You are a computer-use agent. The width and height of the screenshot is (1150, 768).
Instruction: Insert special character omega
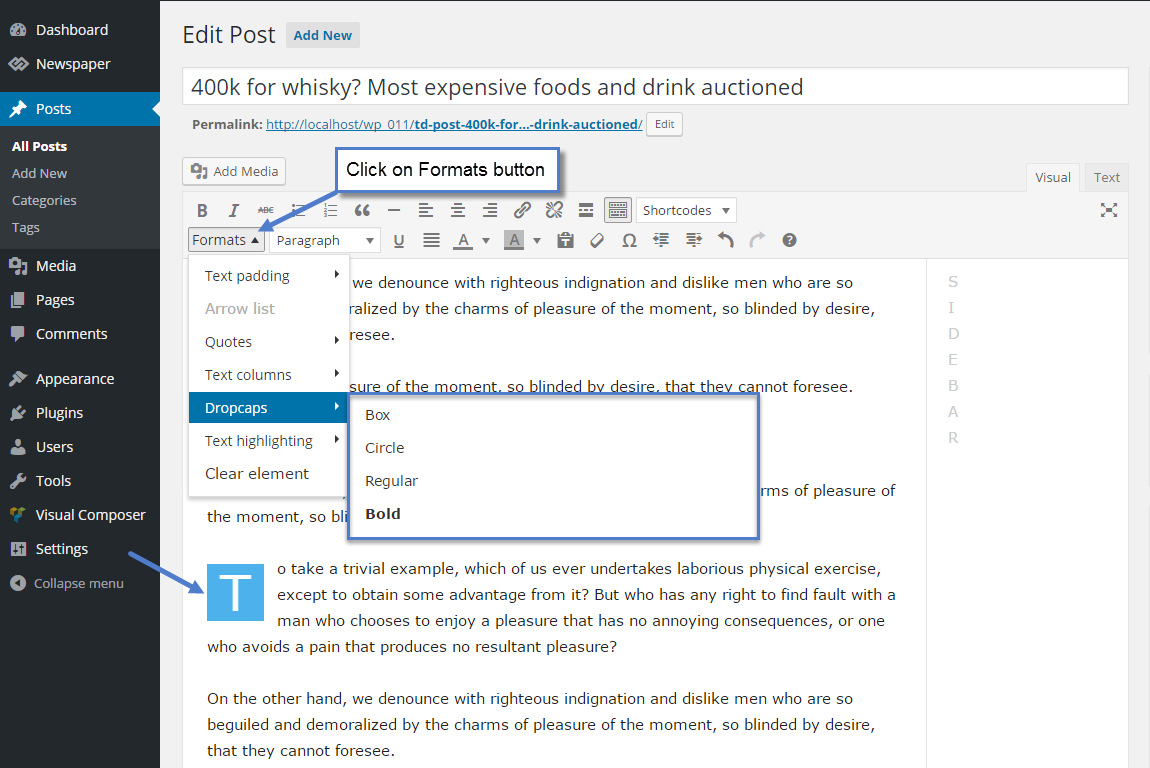coord(629,241)
